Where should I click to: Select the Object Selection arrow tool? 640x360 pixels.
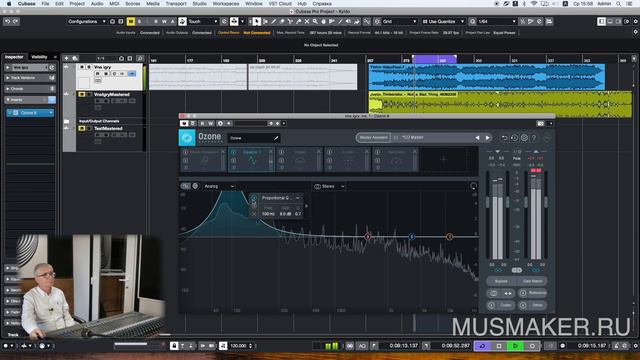tap(257, 21)
